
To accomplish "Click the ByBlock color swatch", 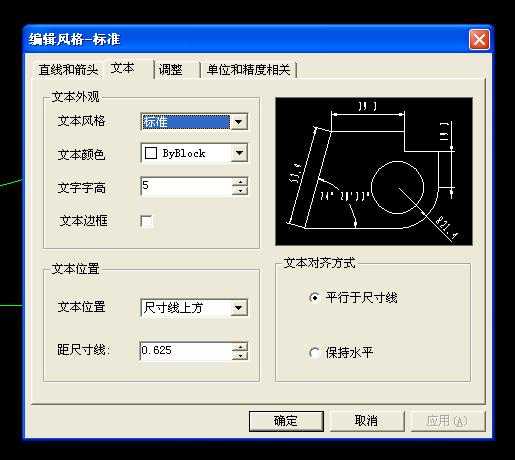I will click(151, 153).
